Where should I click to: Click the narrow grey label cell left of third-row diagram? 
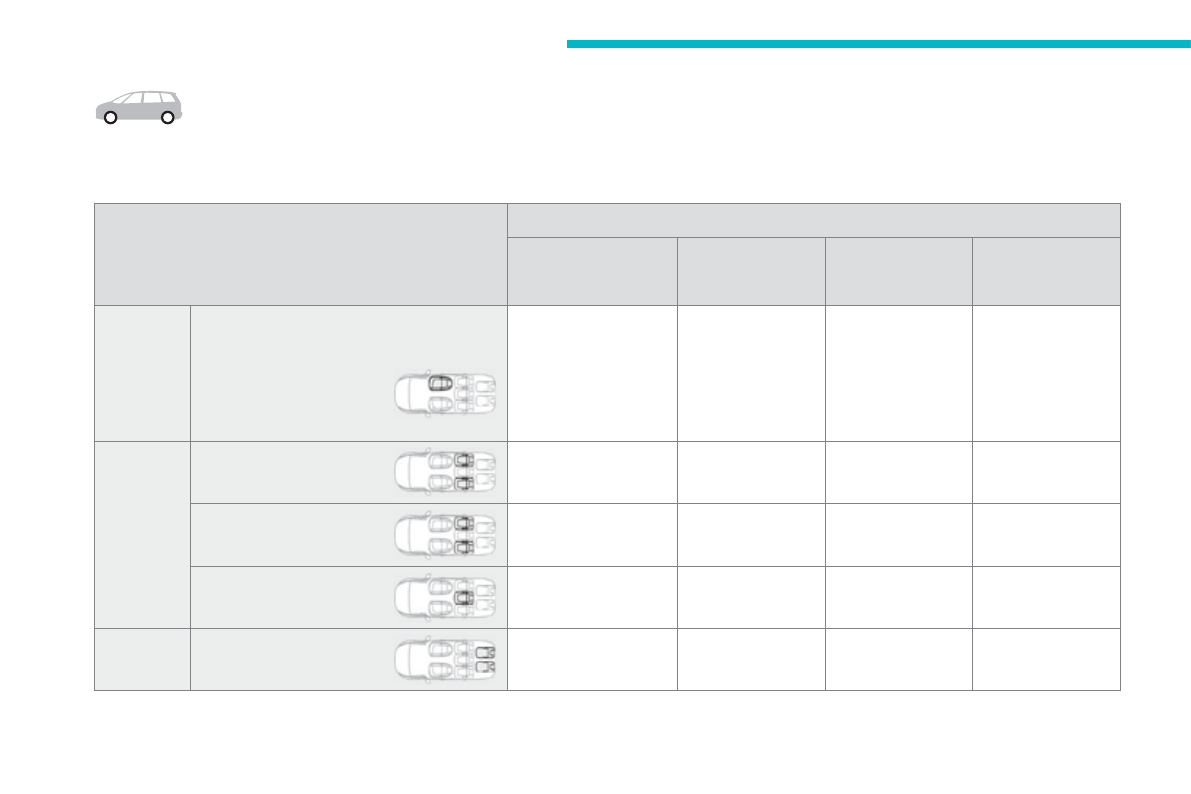[142, 659]
